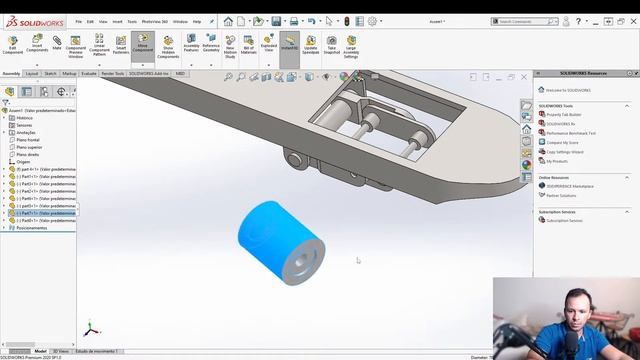Screen dimensions: 640x360
Task: Click the Edit Component tool
Action: 13,44
